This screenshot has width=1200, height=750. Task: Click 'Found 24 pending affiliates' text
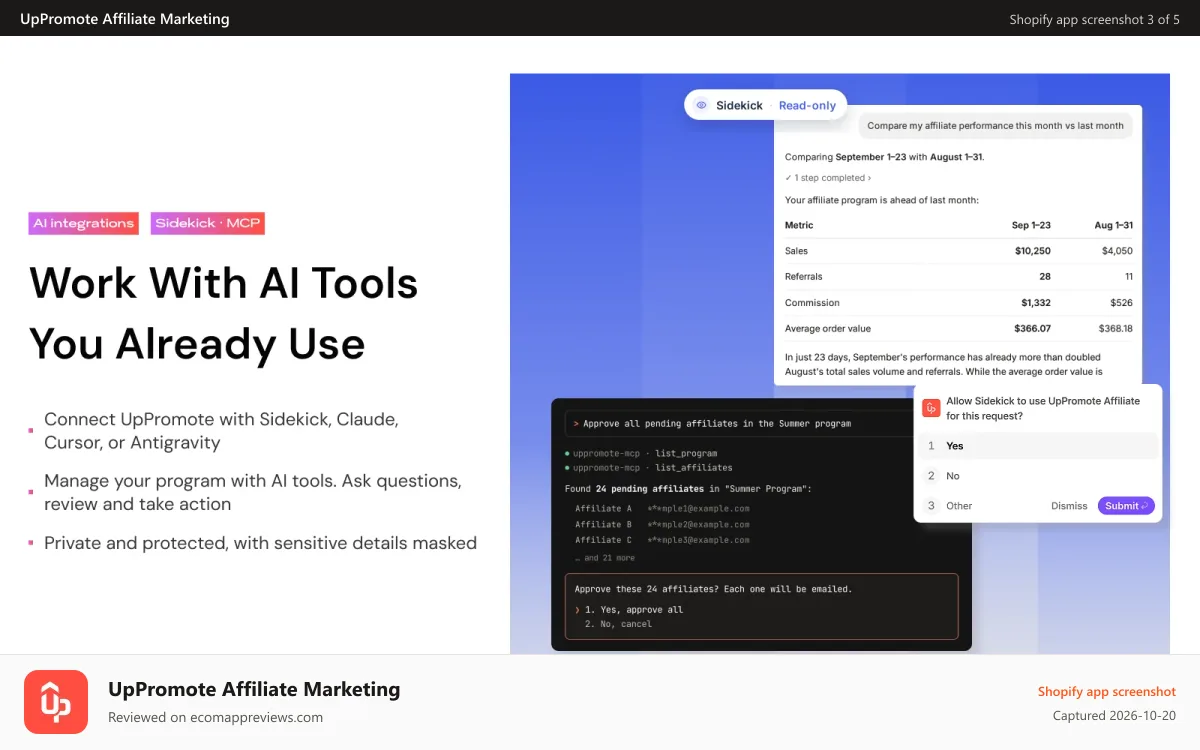click(x=688, y=489)
